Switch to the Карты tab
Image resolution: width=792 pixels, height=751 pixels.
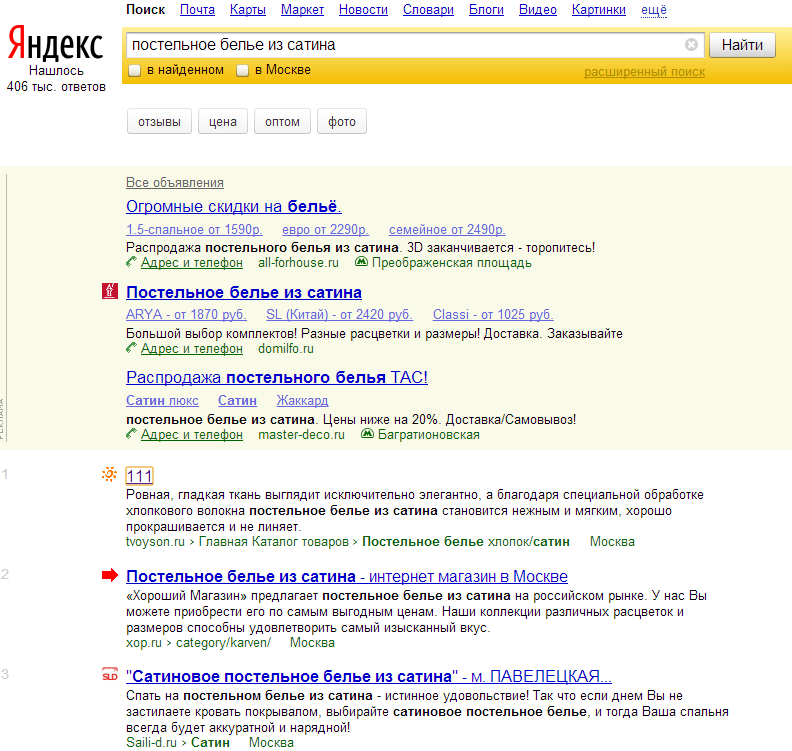[248, 10]
